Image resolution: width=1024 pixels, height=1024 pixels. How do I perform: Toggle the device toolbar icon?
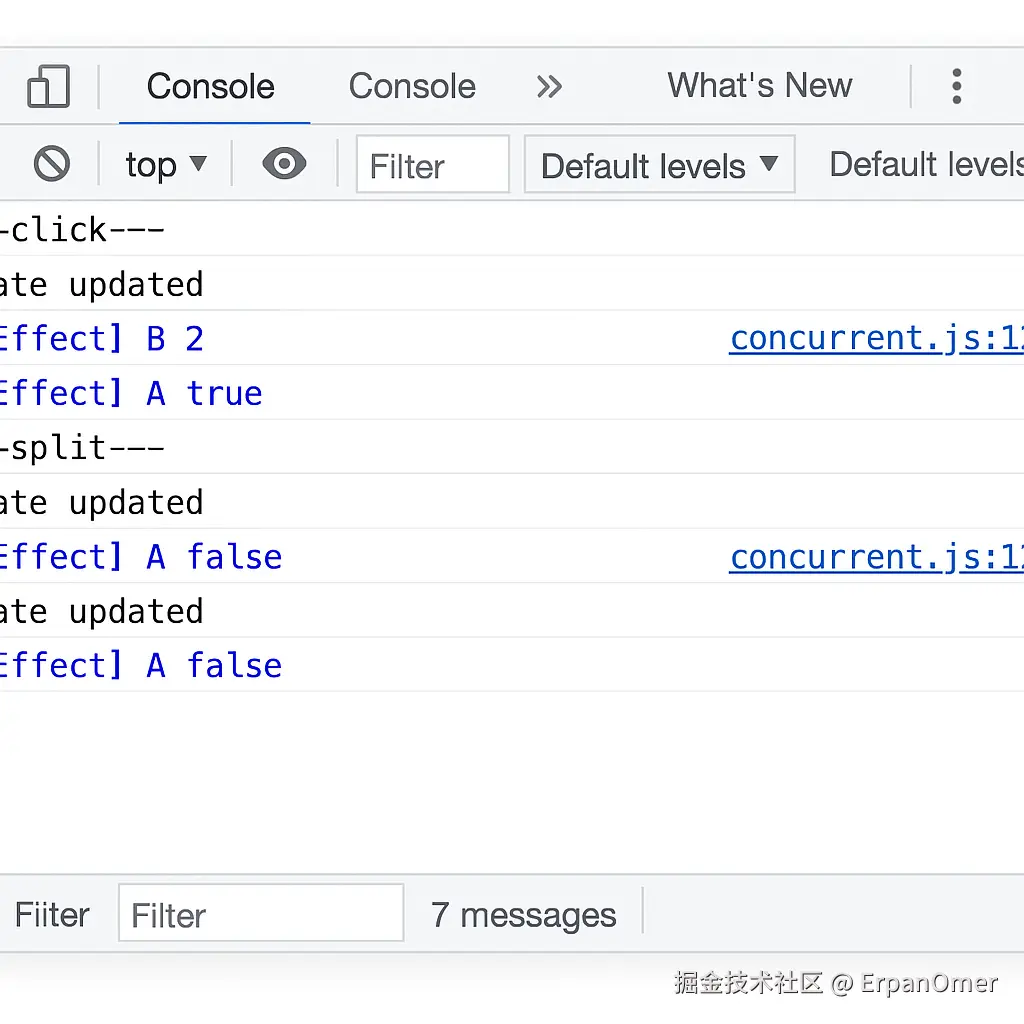point(48,86)
